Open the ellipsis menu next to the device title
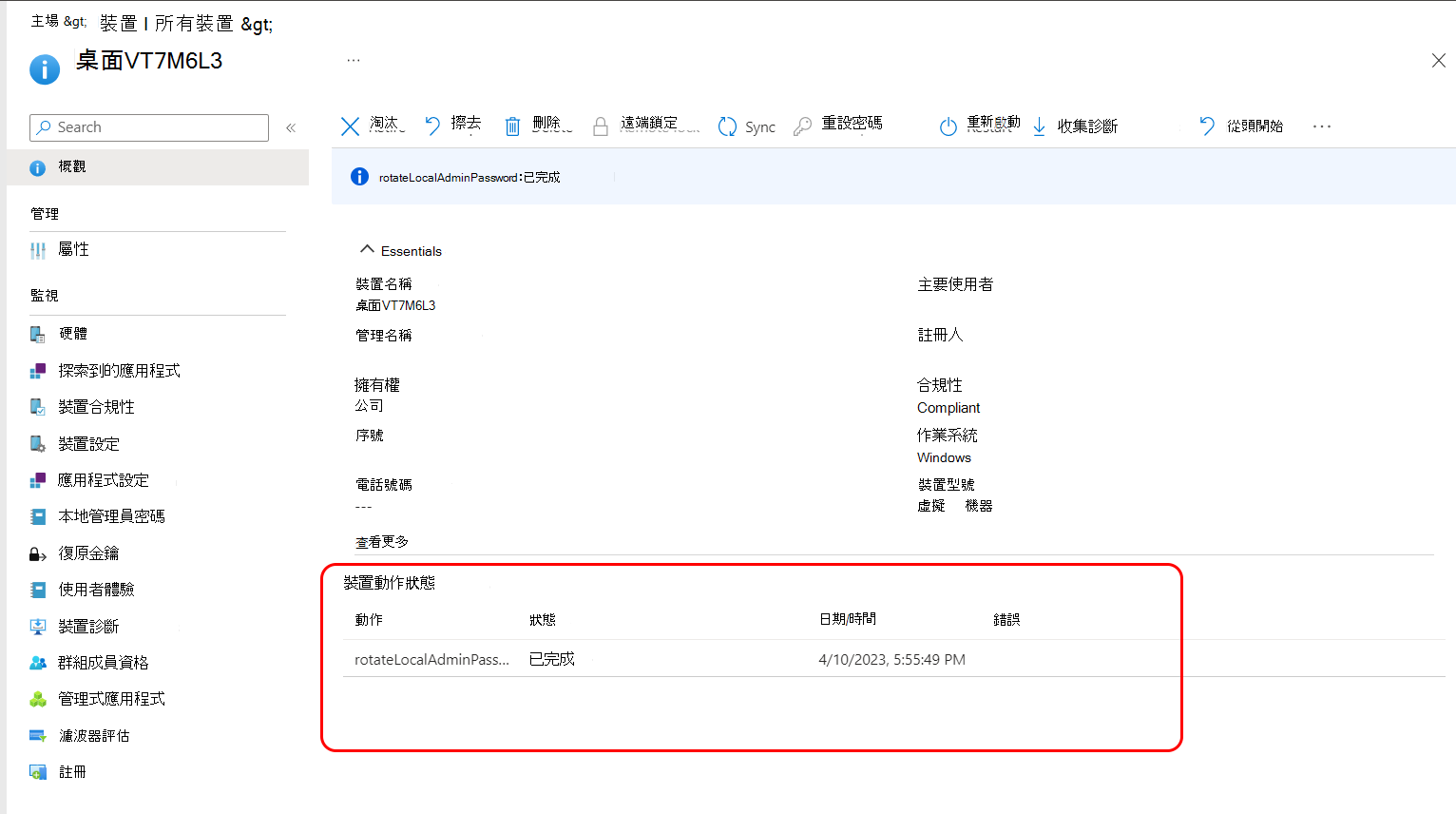This screenshot has height=814, width=1456. click(x=354, y=60)
